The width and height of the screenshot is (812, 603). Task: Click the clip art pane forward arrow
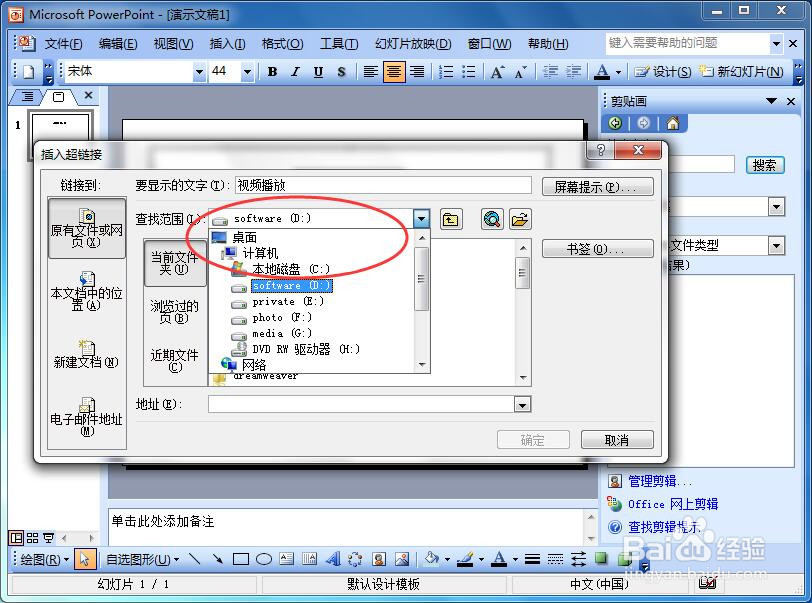pos(644,123)
